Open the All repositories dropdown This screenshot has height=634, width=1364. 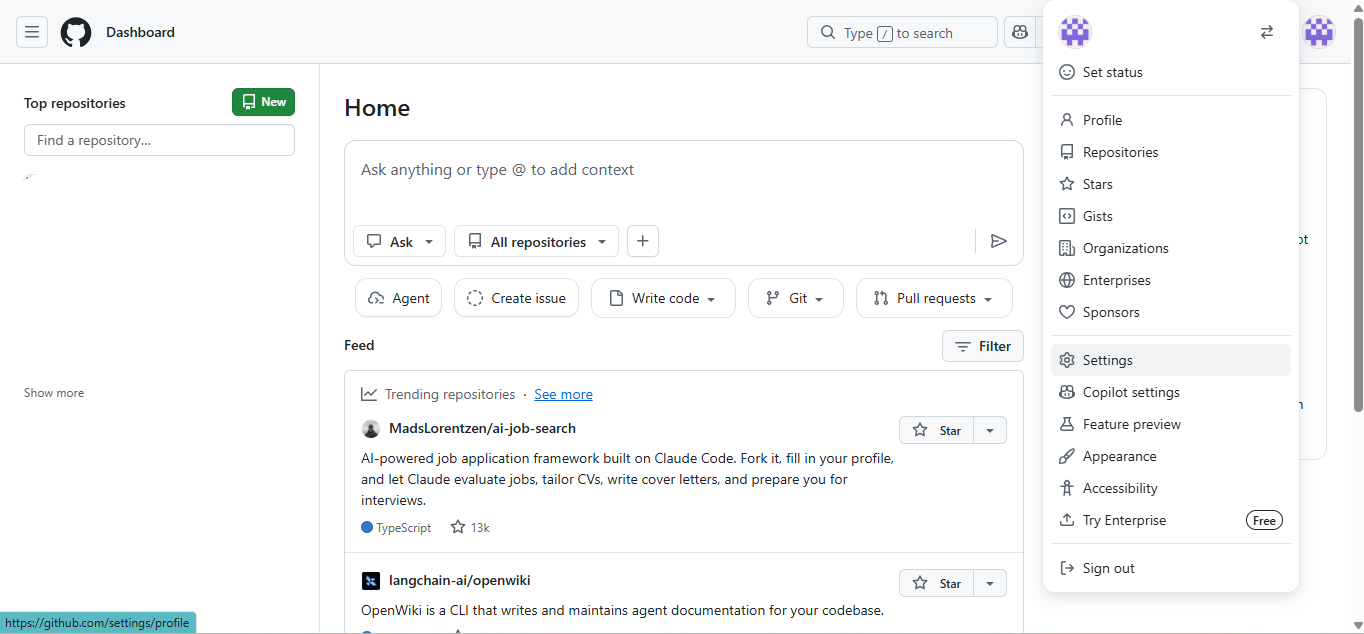pyautogui.click(x=536, y=241)
